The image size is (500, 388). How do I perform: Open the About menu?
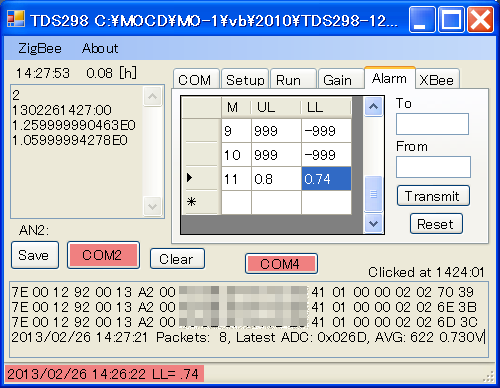pos(100,49)
